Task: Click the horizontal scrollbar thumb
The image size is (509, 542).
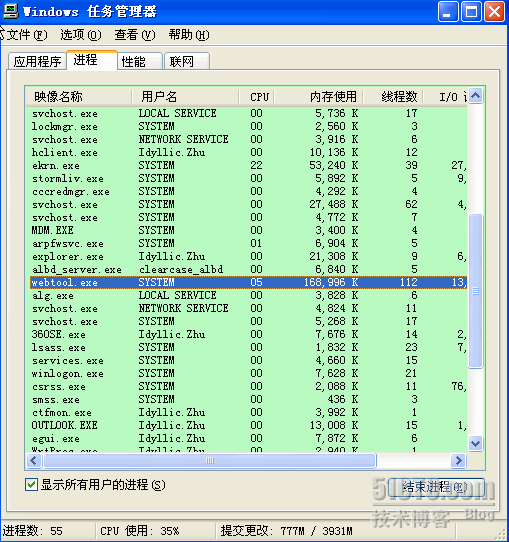Action: point(209,460)
